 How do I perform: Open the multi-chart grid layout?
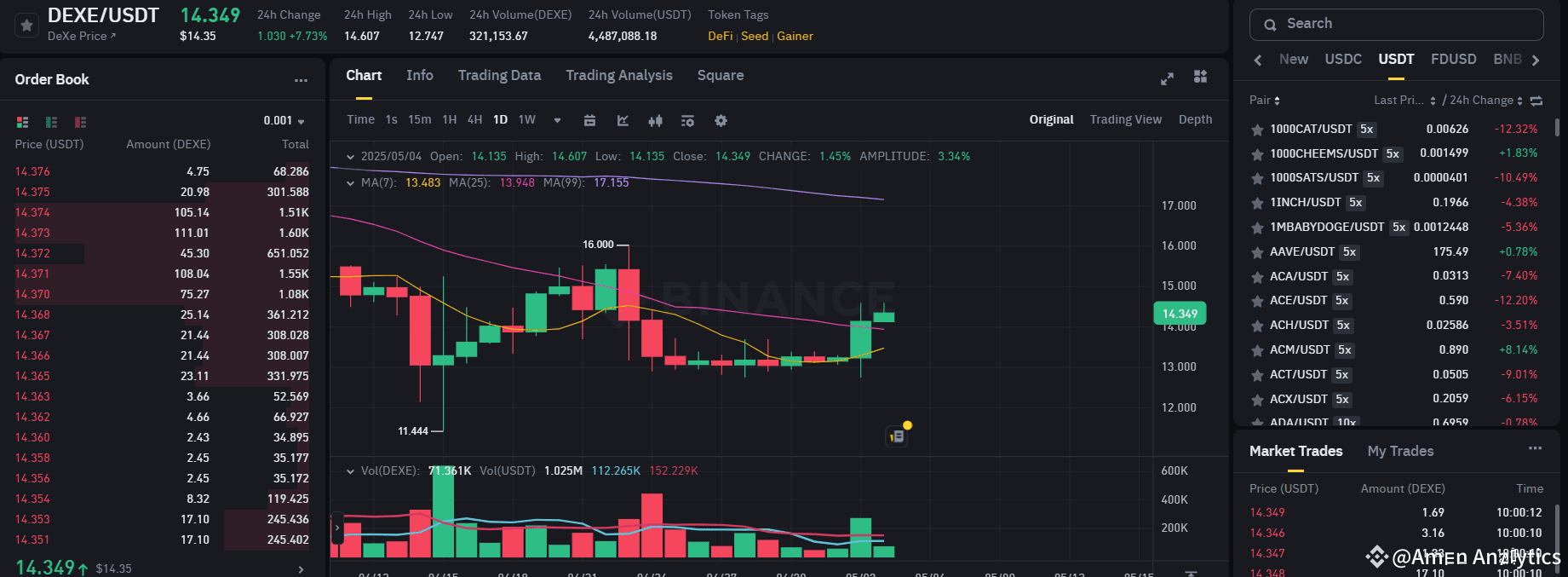[1201, 77]
